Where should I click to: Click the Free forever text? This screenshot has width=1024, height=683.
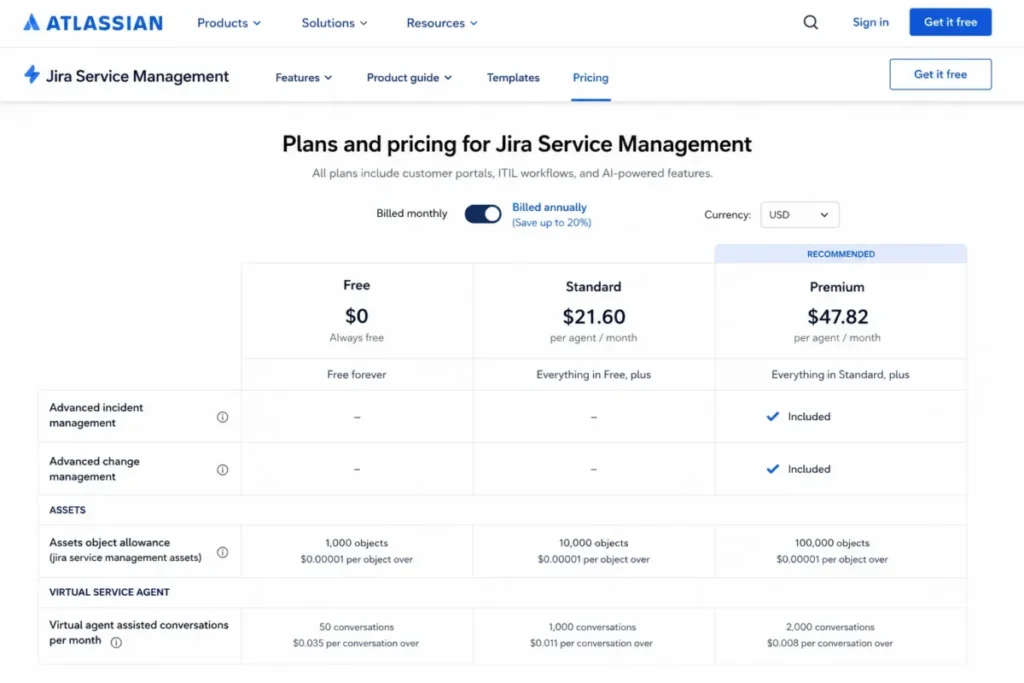click(x=357, y=374)
